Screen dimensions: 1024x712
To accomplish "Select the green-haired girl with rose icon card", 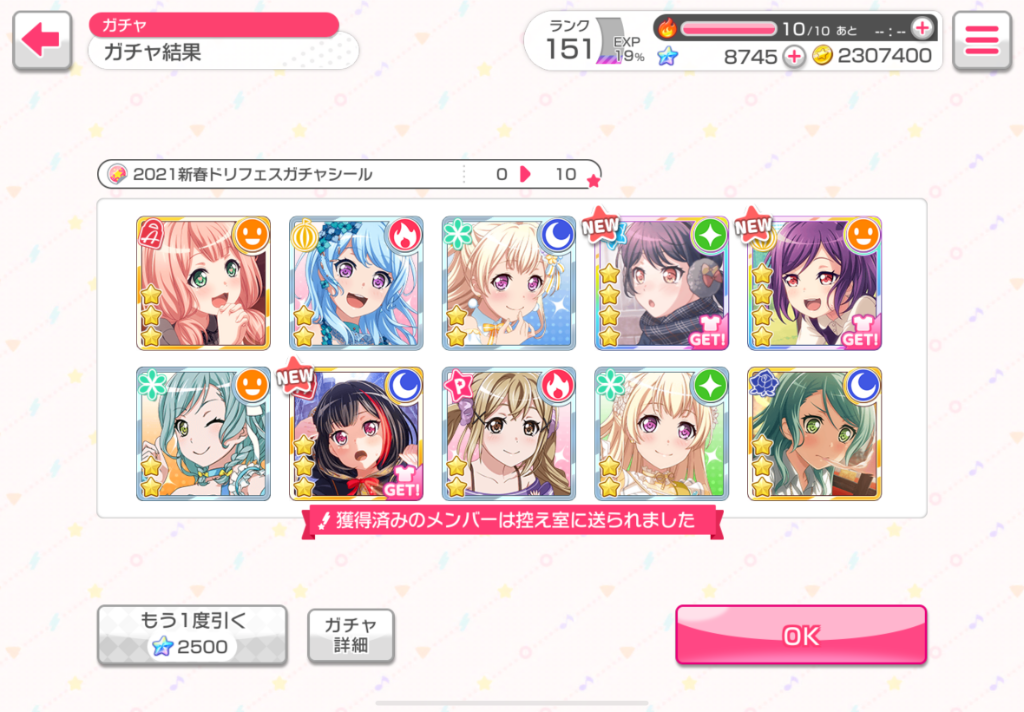I will (x=814, y=434).
